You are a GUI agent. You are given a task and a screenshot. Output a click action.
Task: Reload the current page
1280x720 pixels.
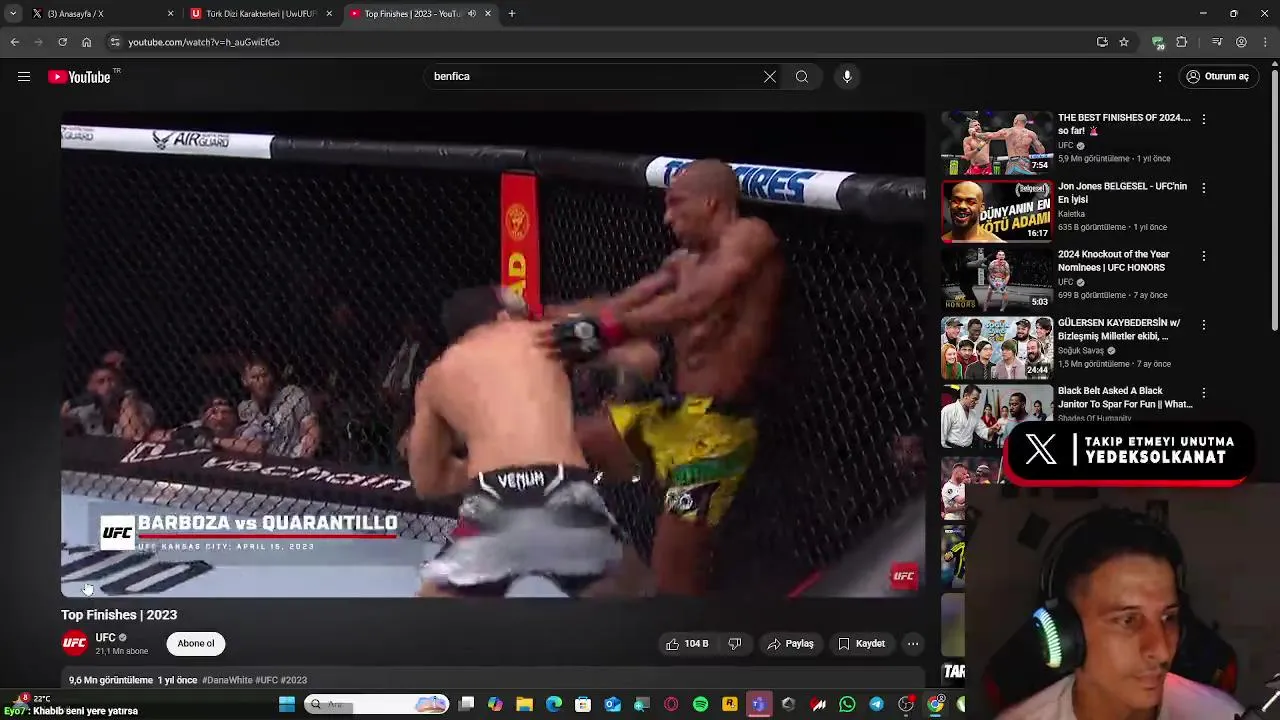(x=62, y=42)
